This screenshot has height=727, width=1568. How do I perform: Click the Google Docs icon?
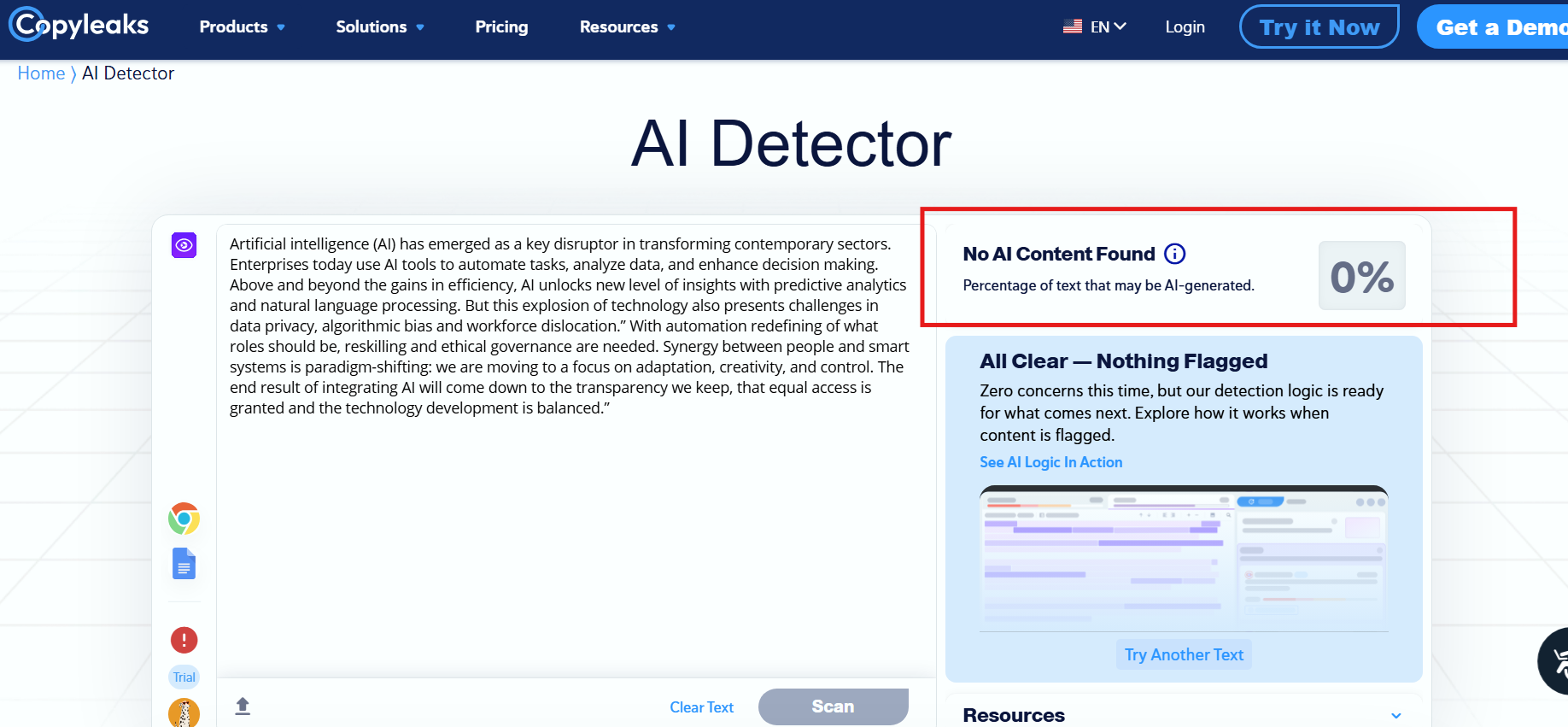coord(184,564)
